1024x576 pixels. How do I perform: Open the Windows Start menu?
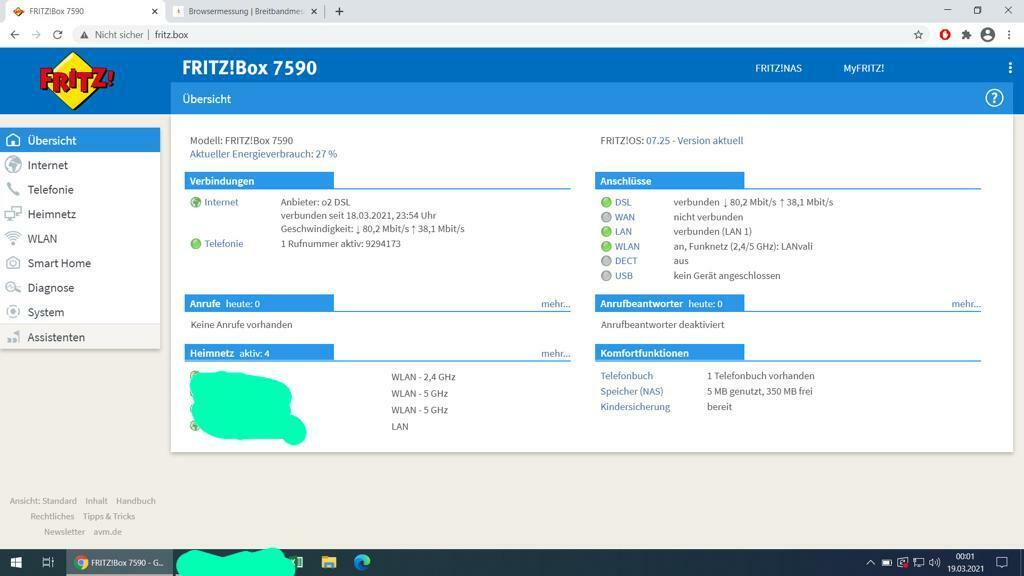pyautogui.click(x=16, y=562)
